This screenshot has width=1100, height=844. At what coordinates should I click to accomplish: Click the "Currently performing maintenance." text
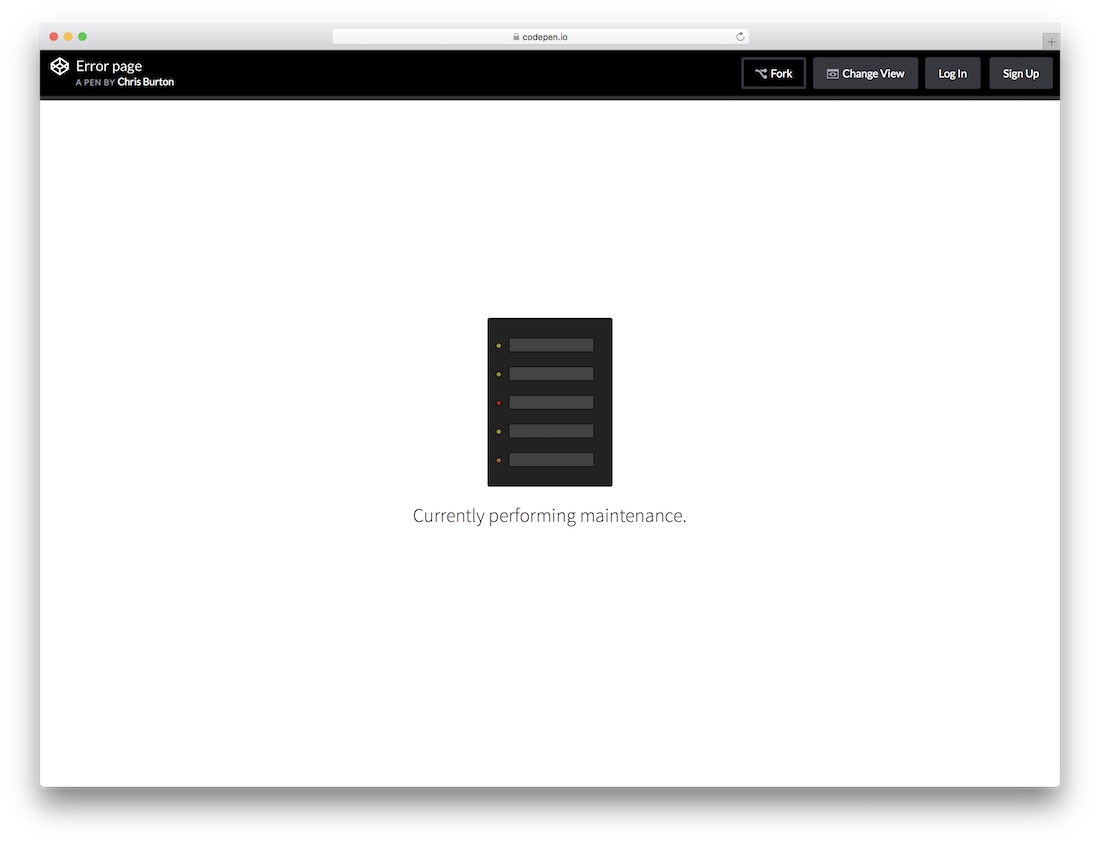pos(549,516)
